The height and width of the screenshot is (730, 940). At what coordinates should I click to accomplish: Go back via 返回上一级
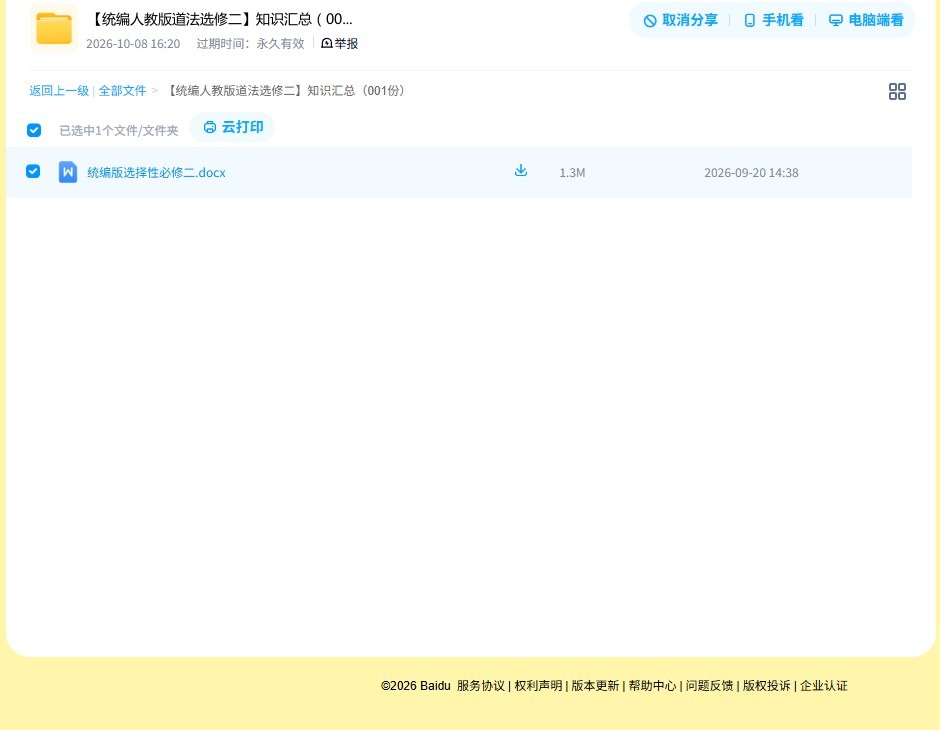click(59, 91)
